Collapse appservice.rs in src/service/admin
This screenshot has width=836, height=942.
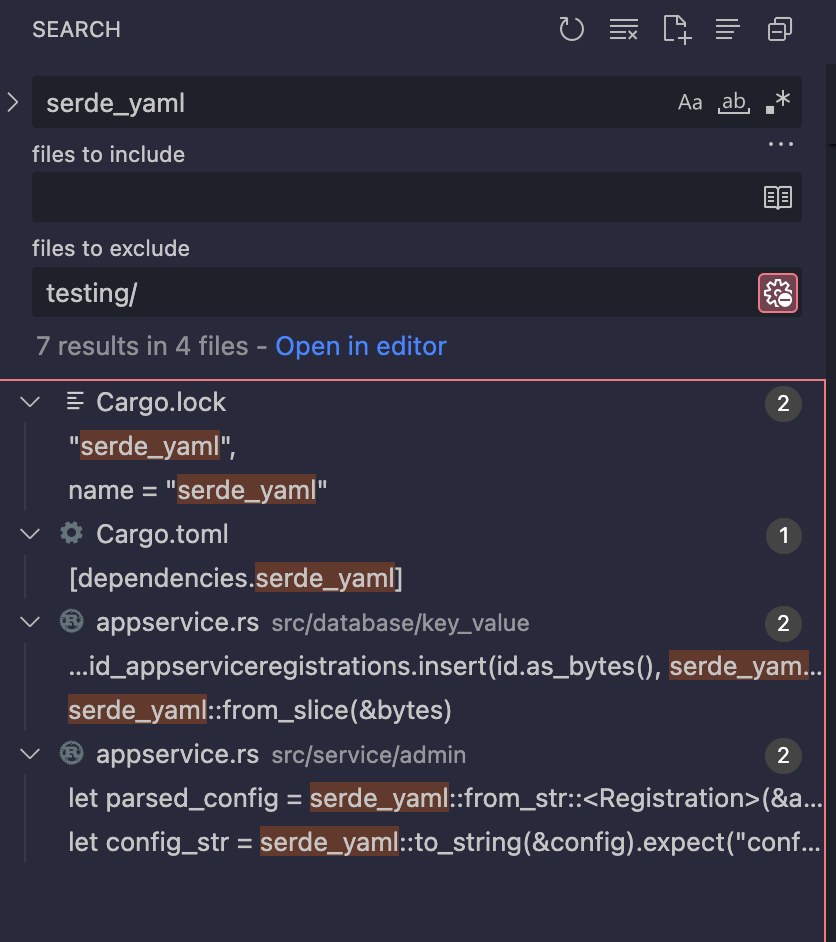tap(30, 754)
